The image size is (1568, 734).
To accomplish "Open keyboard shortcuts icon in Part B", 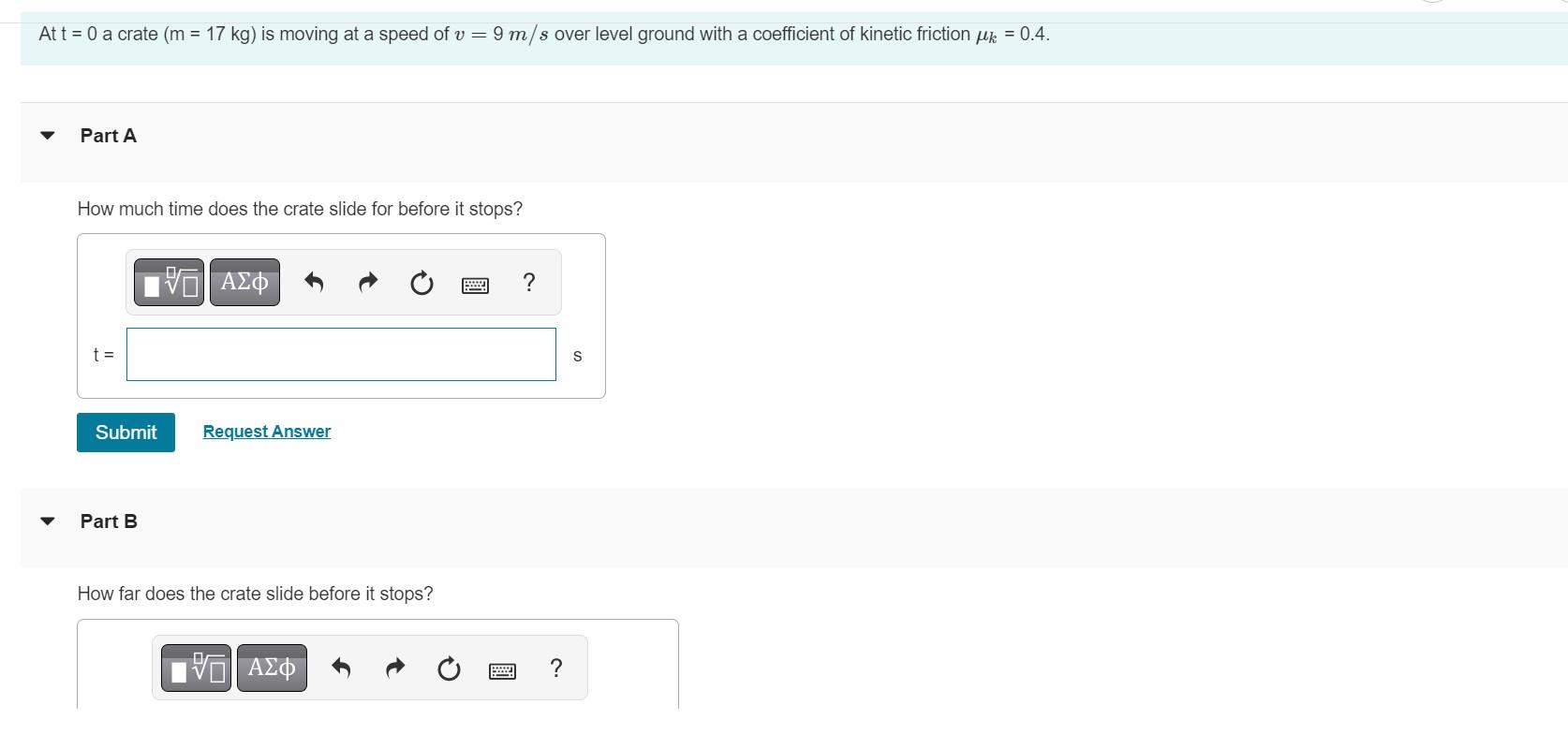I will click(502, 671).
